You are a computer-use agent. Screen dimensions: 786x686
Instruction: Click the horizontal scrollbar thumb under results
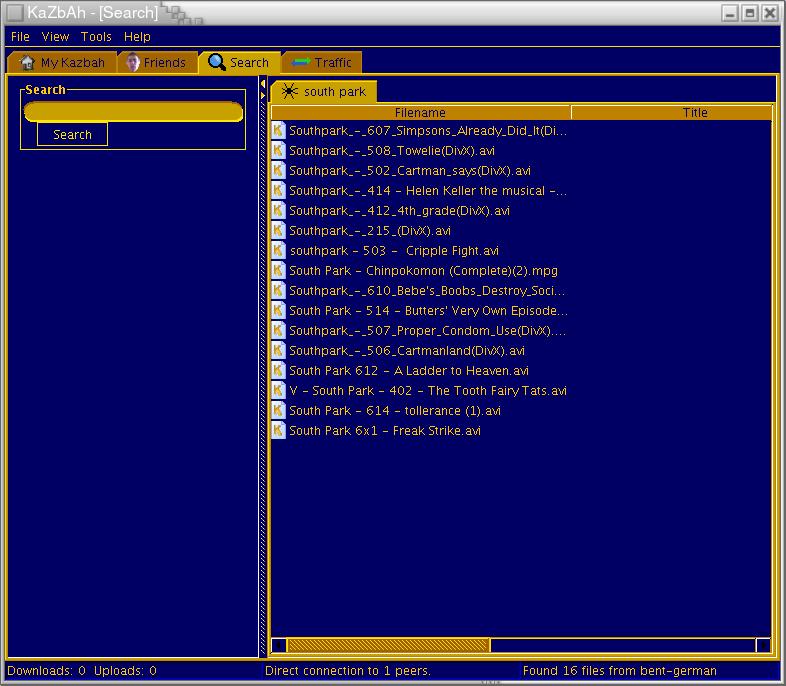[x=388, y=645]
